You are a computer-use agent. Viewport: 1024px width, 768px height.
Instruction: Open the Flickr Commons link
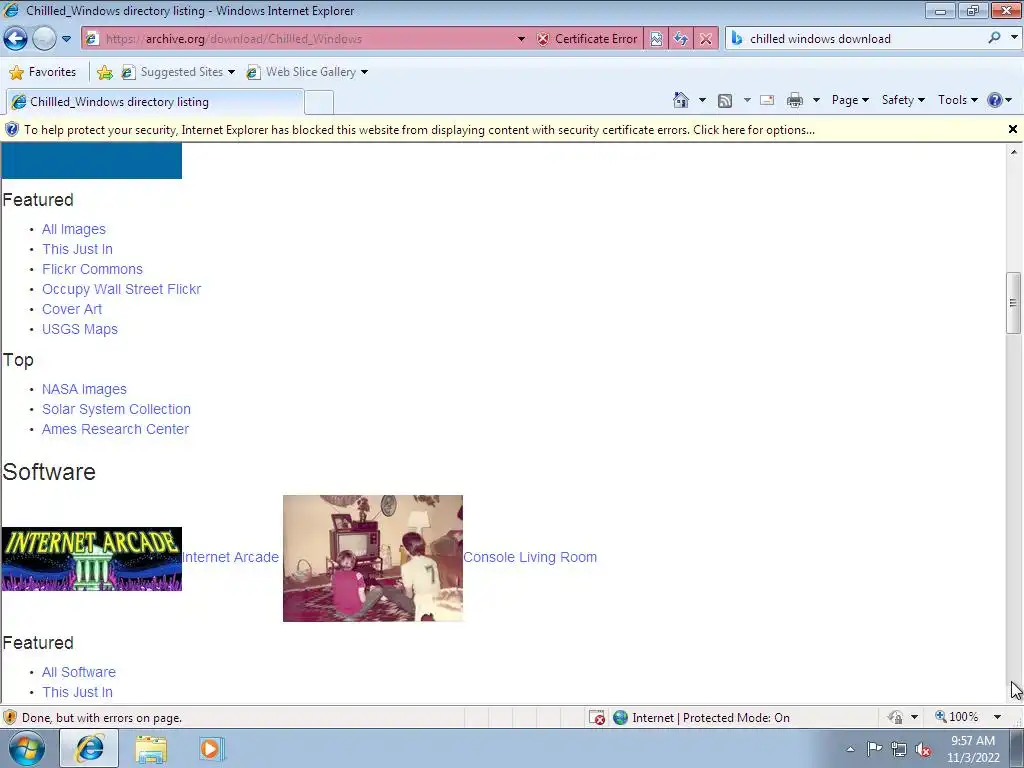tap(92, 269)
